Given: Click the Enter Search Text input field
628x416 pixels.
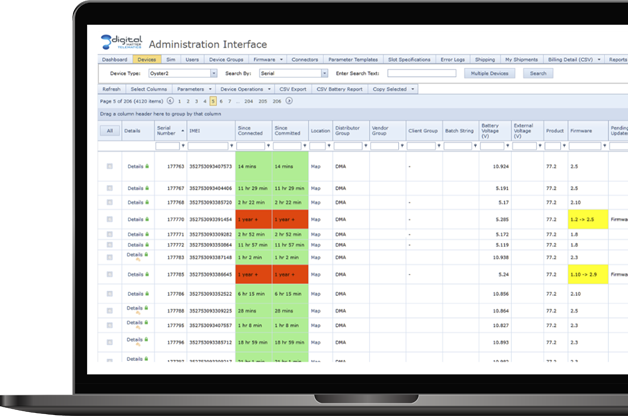Looking at the screenshot, I should coord(421,73).
